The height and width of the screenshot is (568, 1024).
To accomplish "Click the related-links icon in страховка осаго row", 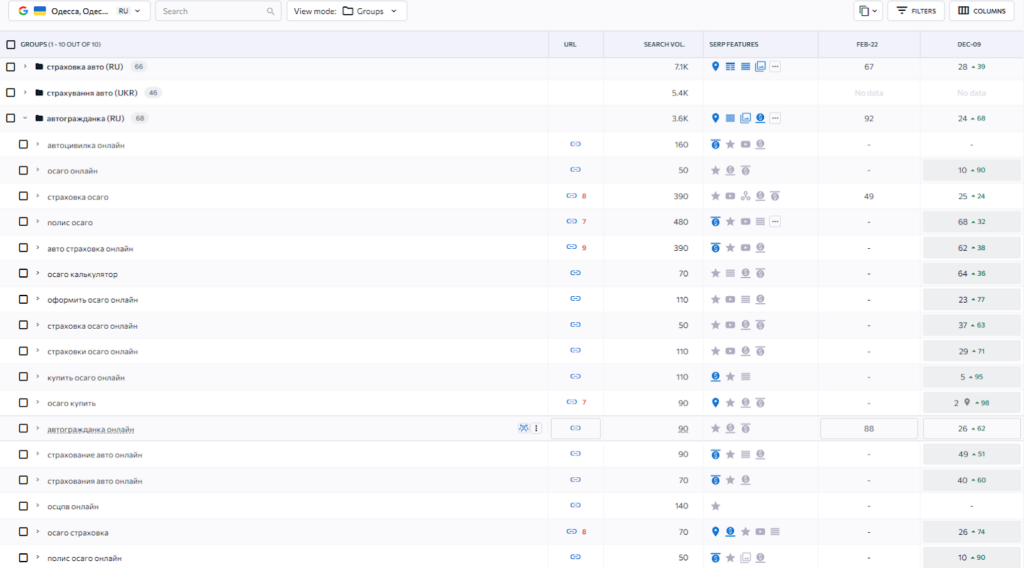I will pyautogui.click(x=745, y=196).
